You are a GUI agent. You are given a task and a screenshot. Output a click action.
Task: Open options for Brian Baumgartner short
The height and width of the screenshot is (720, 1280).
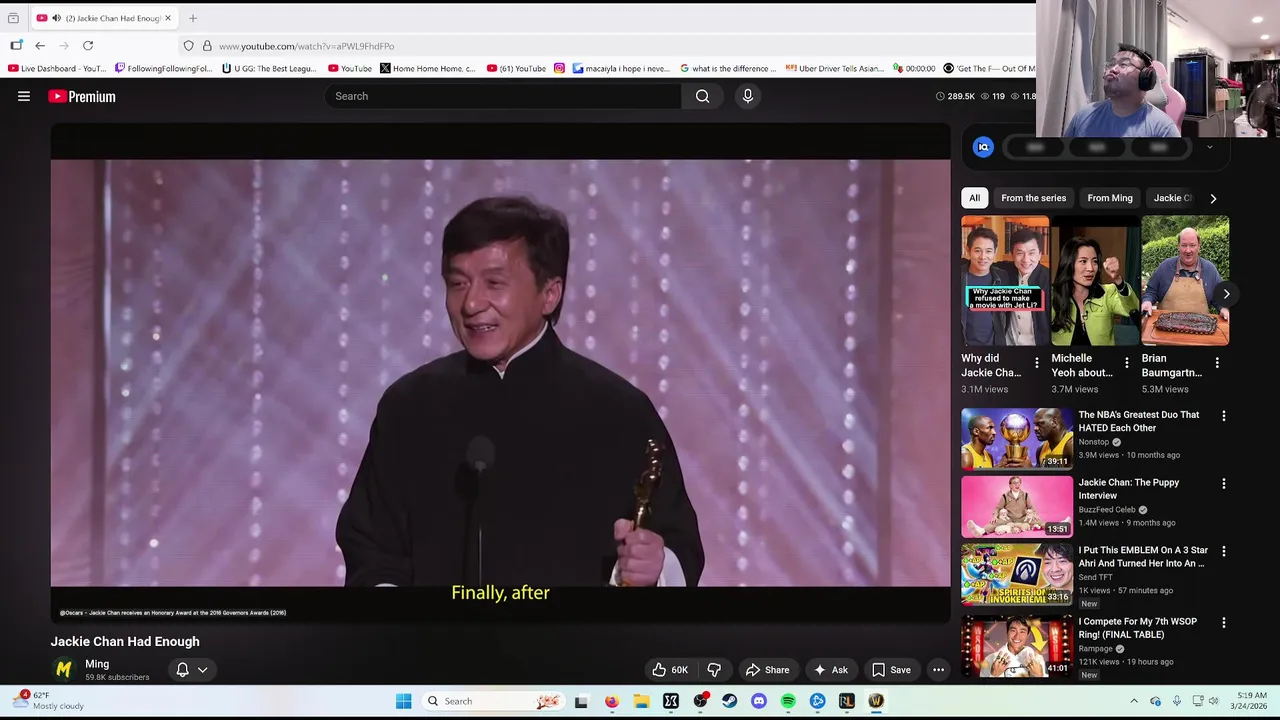pyautogui.click(x=1217, y=363)
